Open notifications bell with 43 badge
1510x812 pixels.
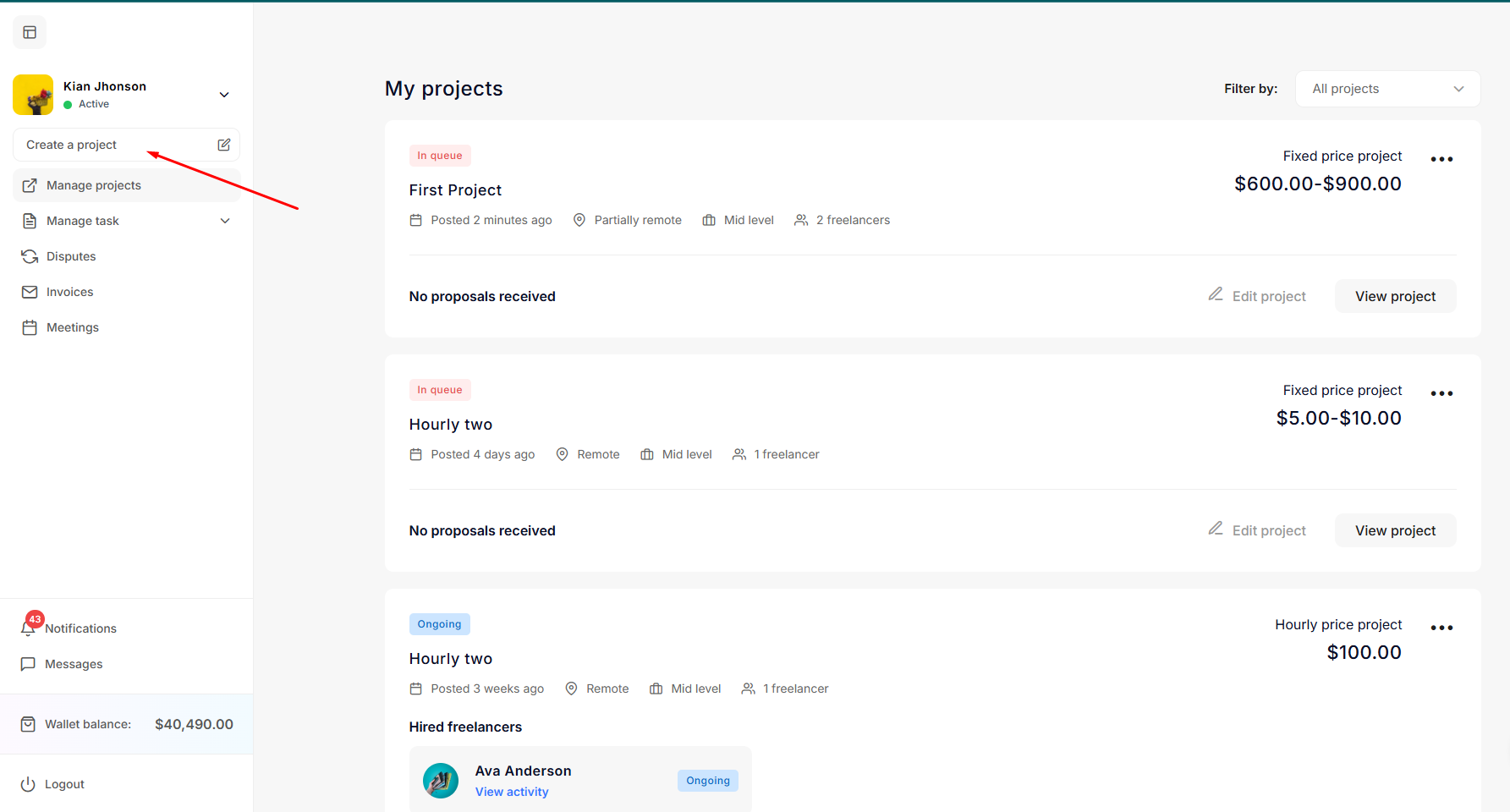click(x=29, y=628)
